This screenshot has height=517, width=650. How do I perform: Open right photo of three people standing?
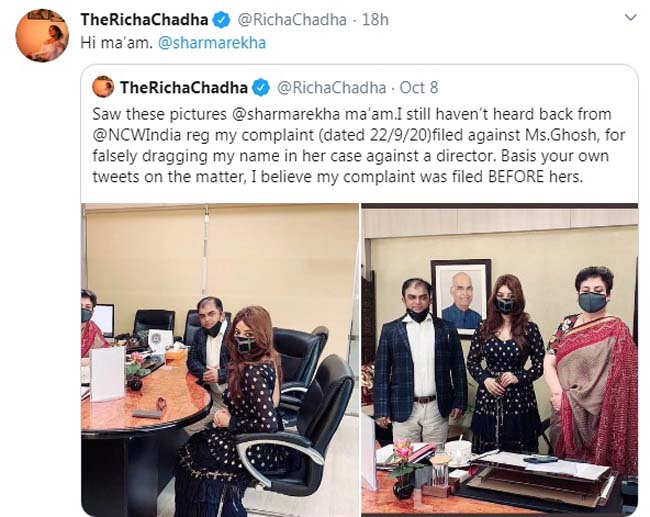pos(499,358)
